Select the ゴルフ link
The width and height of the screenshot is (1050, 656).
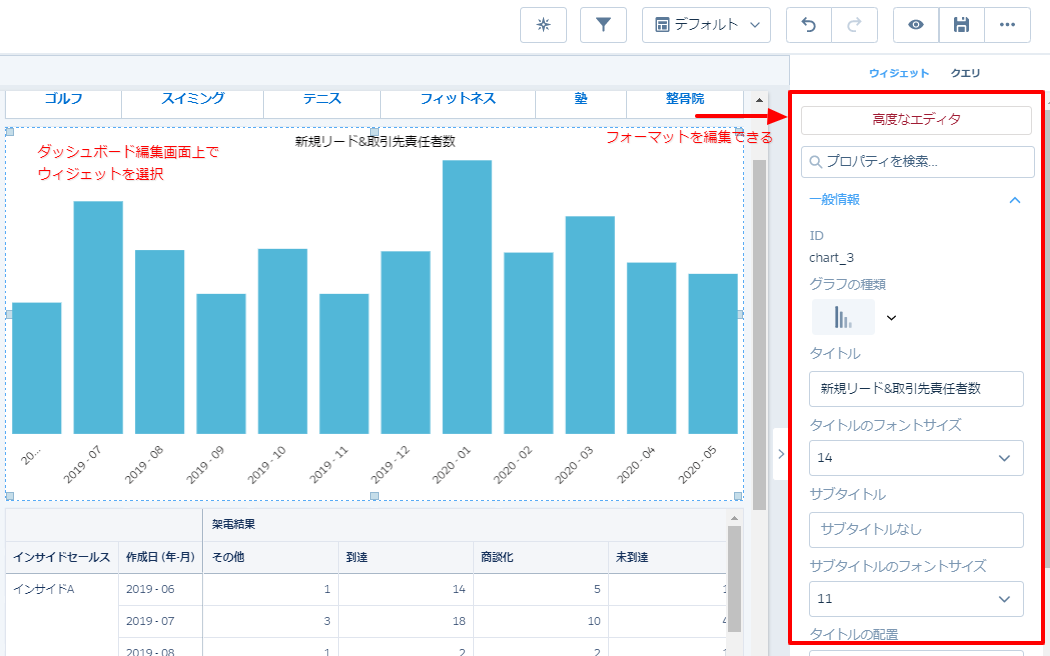coord(64,99)
